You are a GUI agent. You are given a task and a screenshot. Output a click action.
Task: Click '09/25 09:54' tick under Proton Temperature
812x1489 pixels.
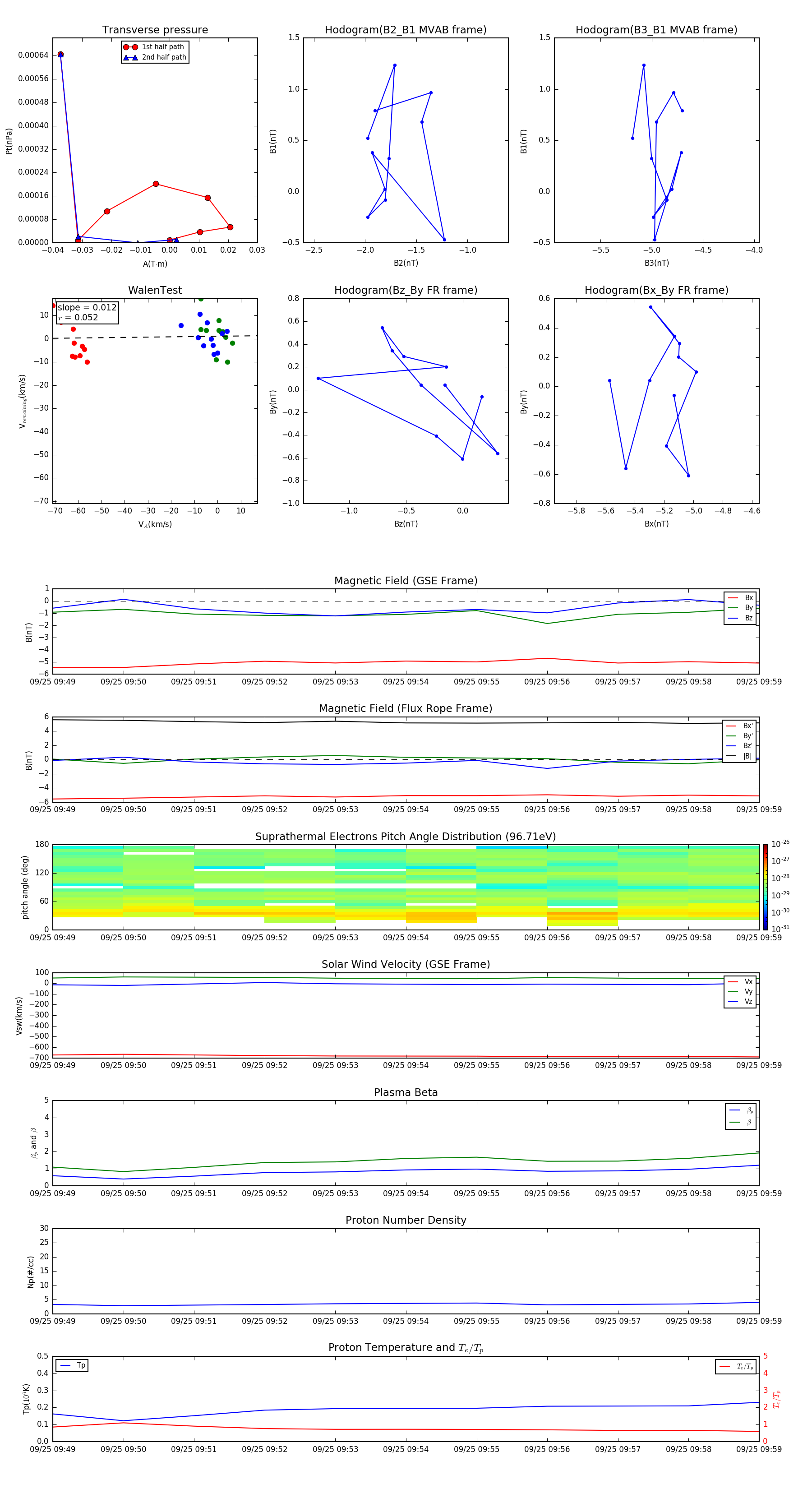pyautogui.click(x=406, y=1449)
